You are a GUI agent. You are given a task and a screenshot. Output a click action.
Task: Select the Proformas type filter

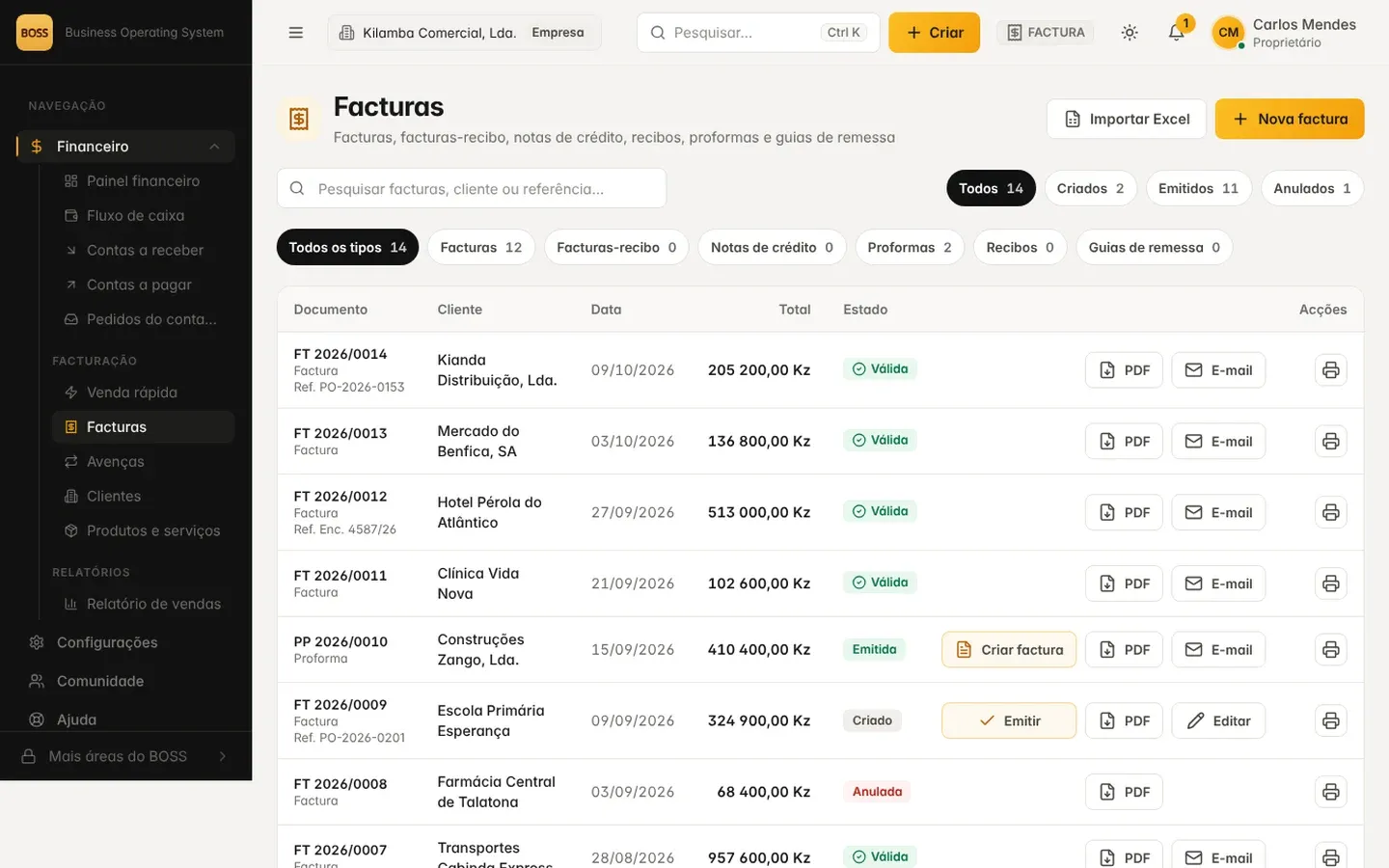click(909, 248)
